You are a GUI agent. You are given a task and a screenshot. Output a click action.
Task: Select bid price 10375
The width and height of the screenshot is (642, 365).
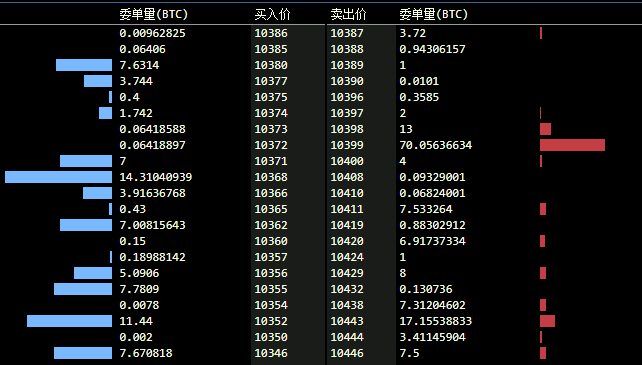click(x=271, y=97)
